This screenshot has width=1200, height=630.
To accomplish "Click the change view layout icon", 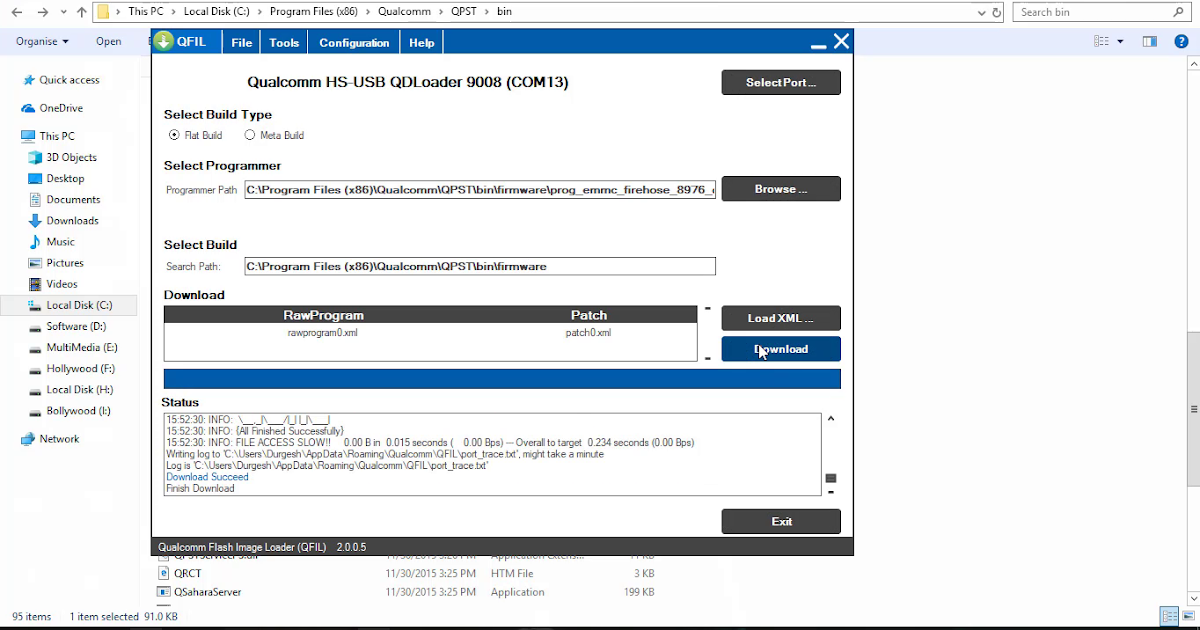I will (x=1101, y=41).
